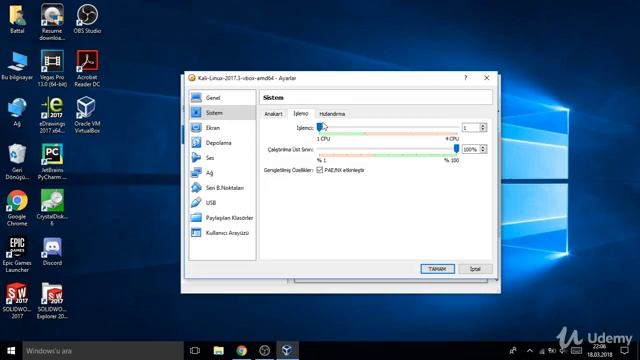Select CrystalDisk desktop icon
Screen dimensions: 640x360
click(52, 208)
